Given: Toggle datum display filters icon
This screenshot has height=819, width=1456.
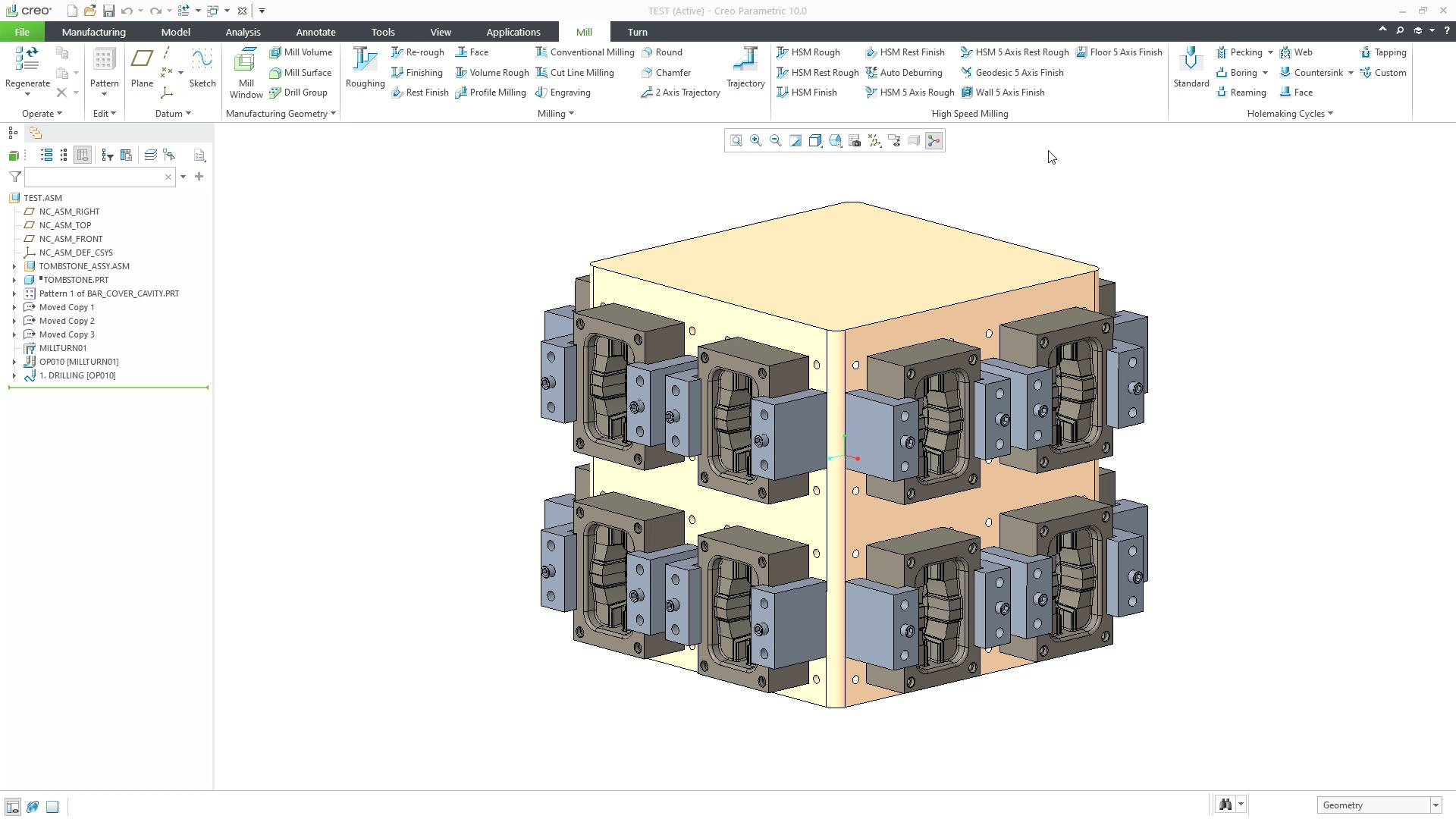Looking at the screenshot, I should click(874, 141).
